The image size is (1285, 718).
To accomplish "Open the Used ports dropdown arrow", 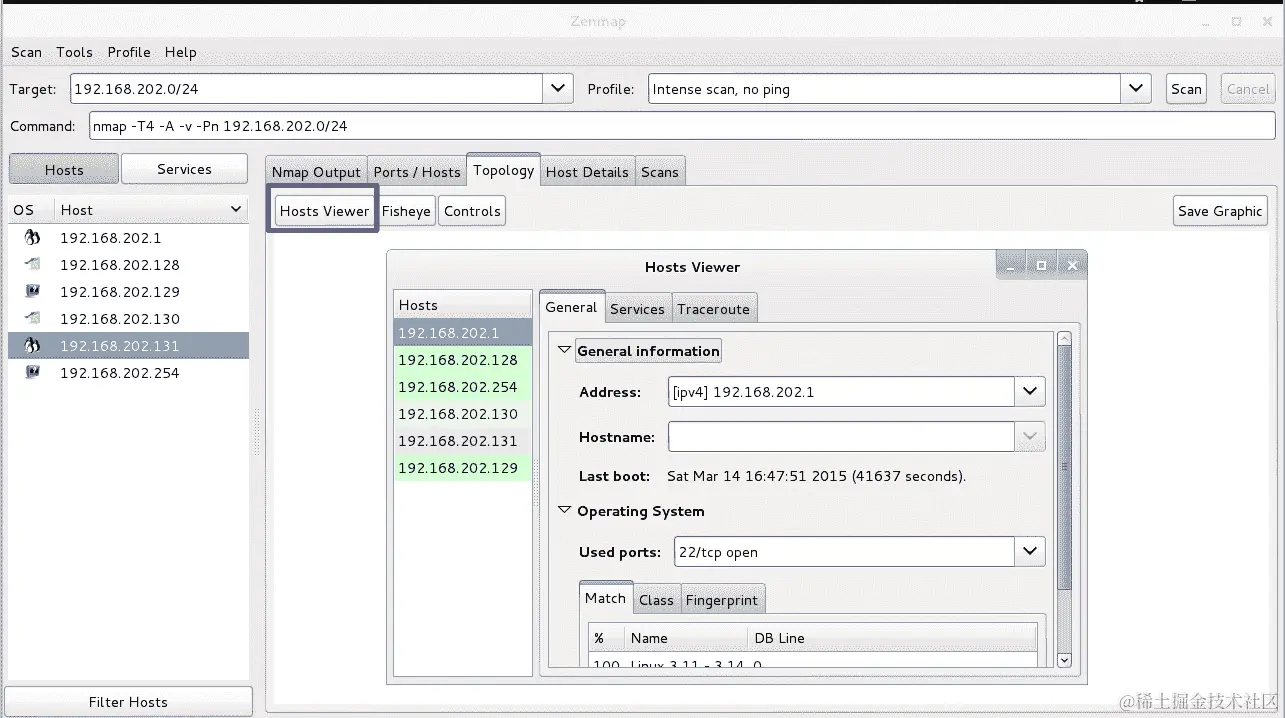I will point(1030,551).
